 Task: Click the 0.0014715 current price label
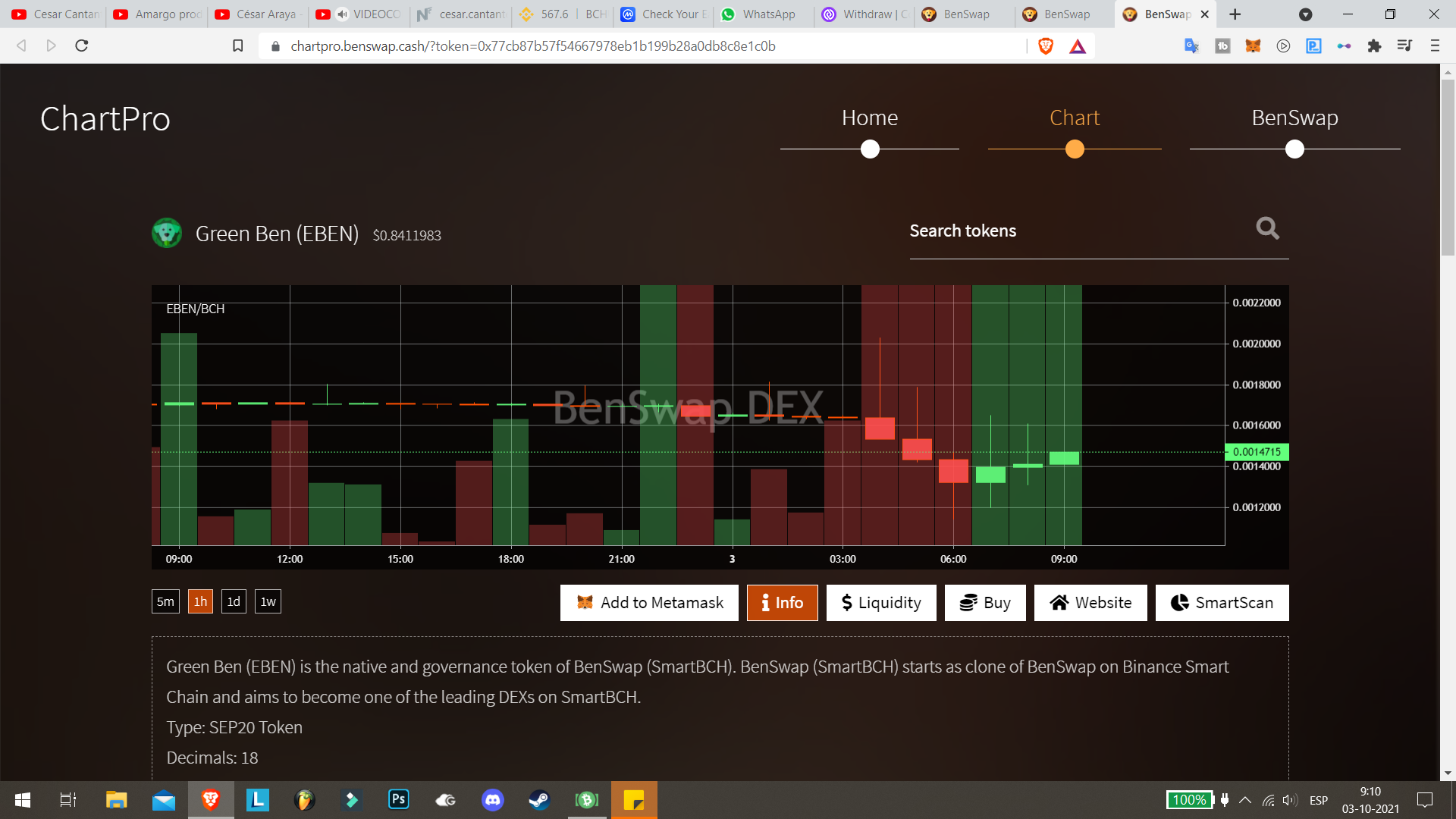pos(1257,452)
